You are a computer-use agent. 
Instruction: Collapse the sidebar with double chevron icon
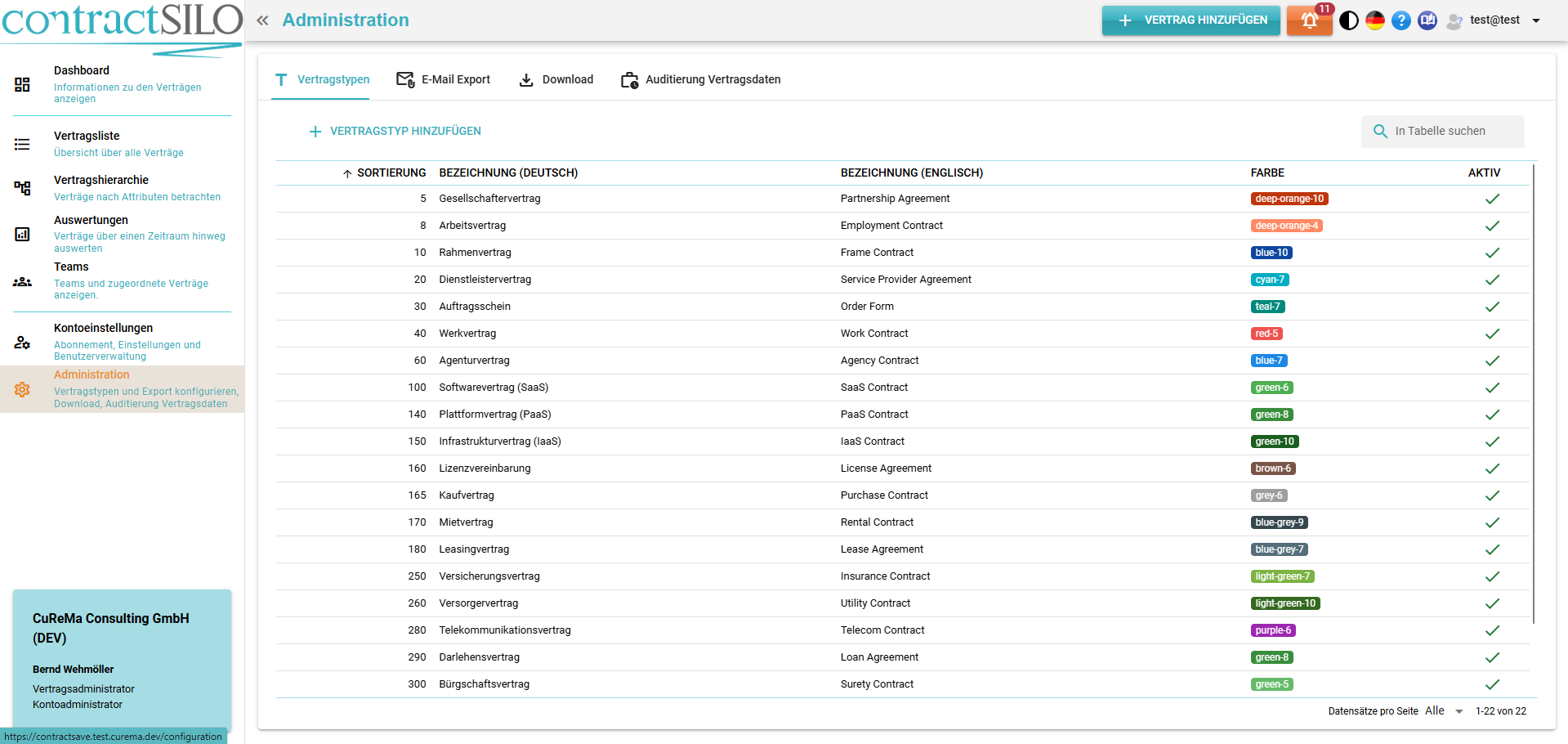pos(262,20)
